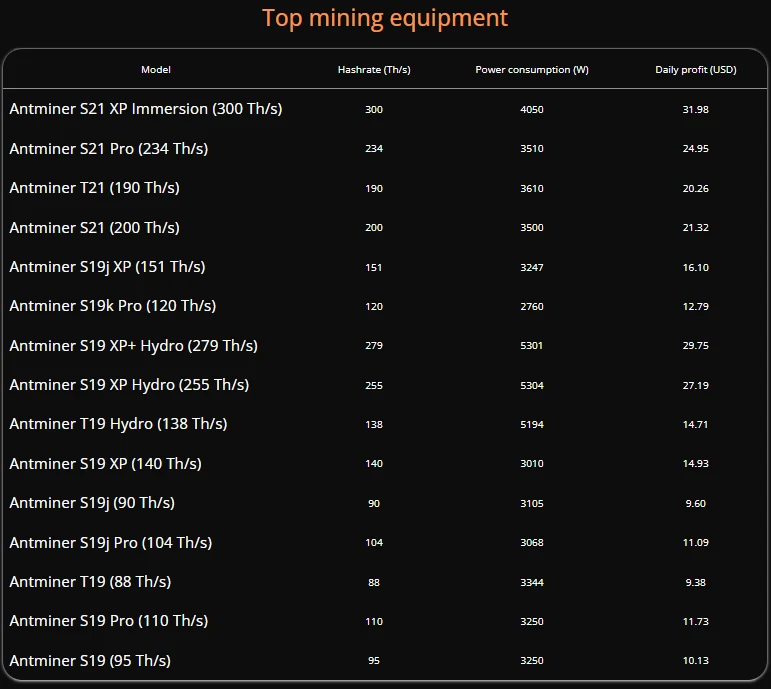Click hashrate value 120

[374, 306]
